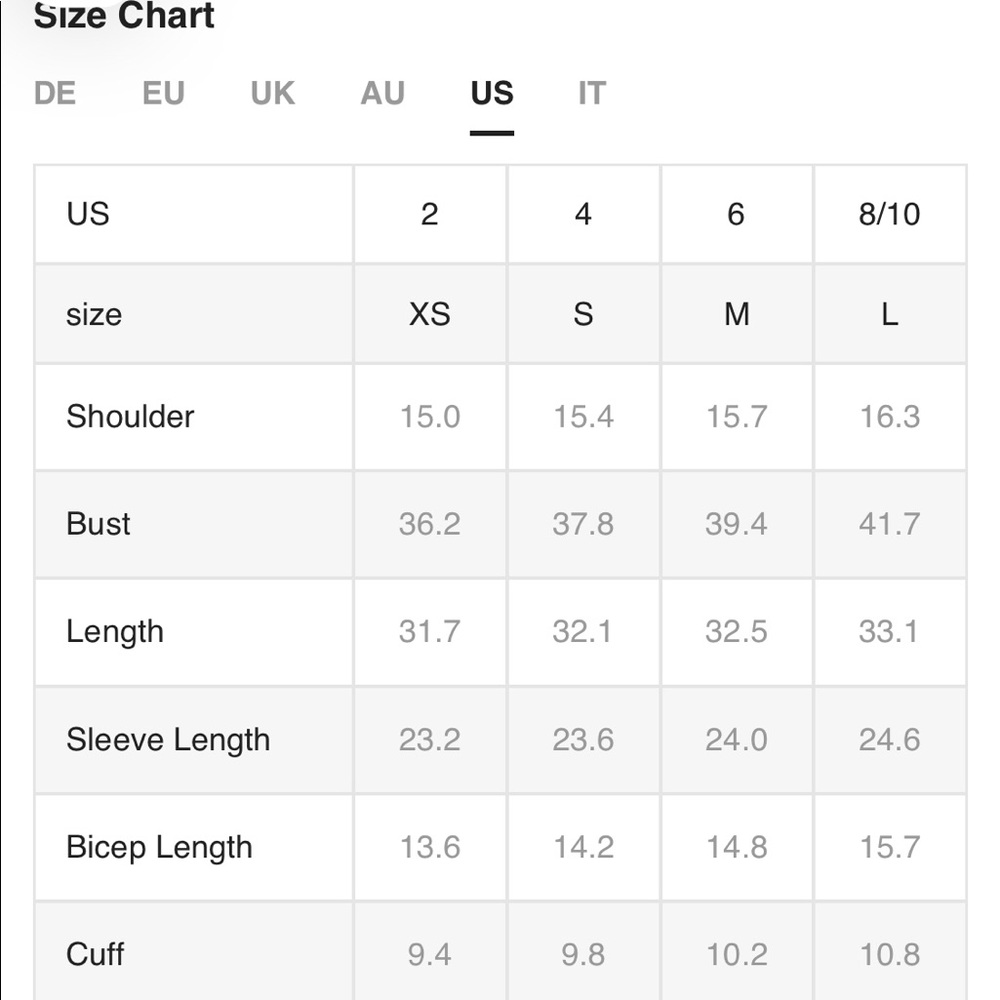1000x1000 pixels.
Task: Switch to the AU size tab
Action: [382, 93]
